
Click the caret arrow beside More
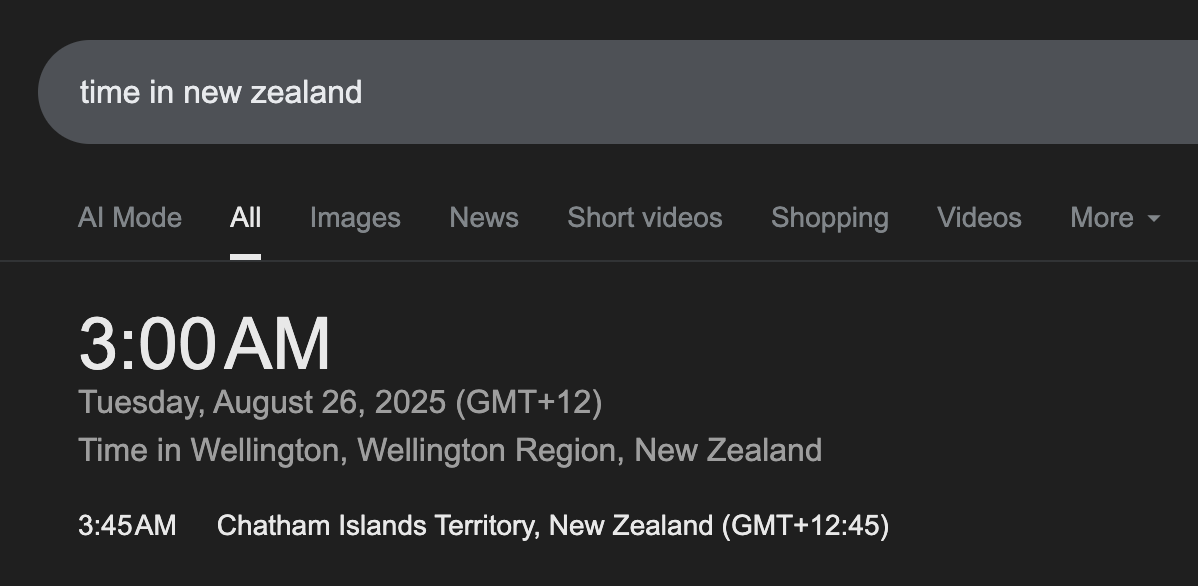pyautogui.click(x=1154, y=219)
